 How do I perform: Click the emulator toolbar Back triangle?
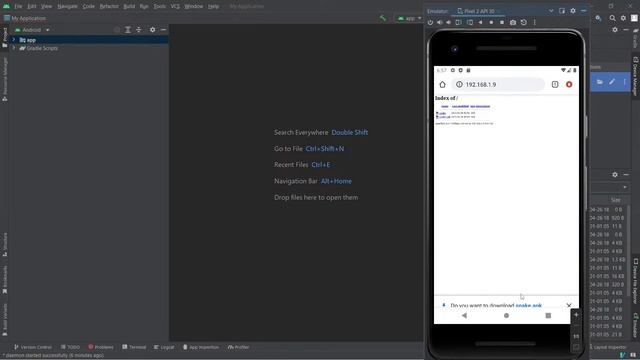pyautogui.click(x=480, y=22)
